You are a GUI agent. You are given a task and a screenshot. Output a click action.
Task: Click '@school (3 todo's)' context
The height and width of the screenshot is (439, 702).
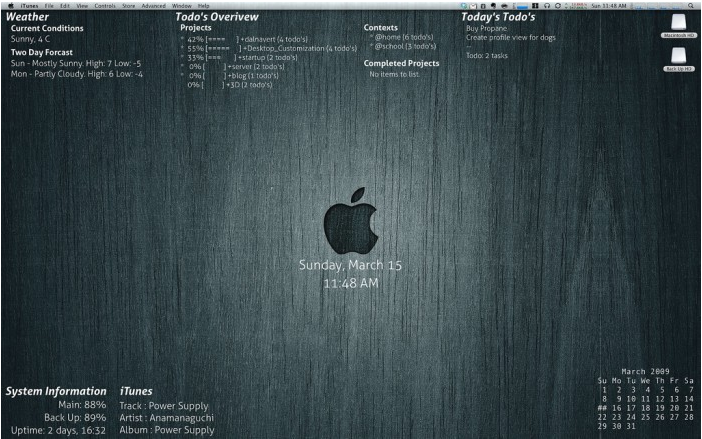click(403, 46)
